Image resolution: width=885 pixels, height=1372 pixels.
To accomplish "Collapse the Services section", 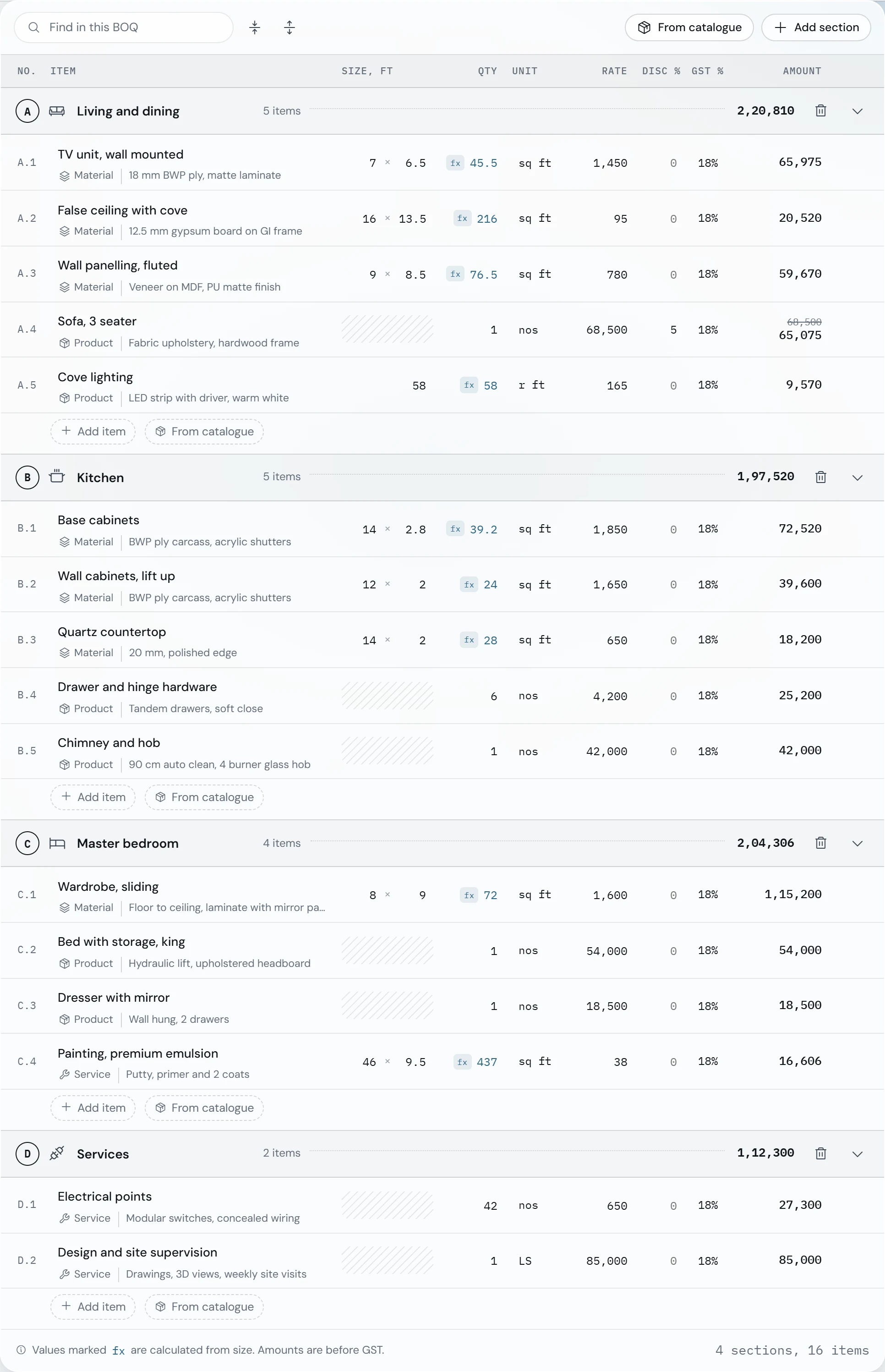I will pos(858,1153).
